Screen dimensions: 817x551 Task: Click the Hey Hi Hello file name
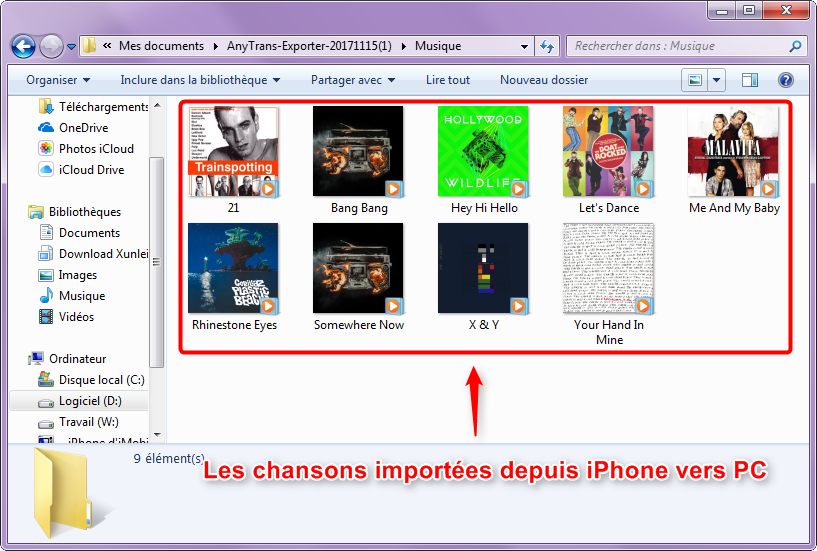(x=484, y=208)
